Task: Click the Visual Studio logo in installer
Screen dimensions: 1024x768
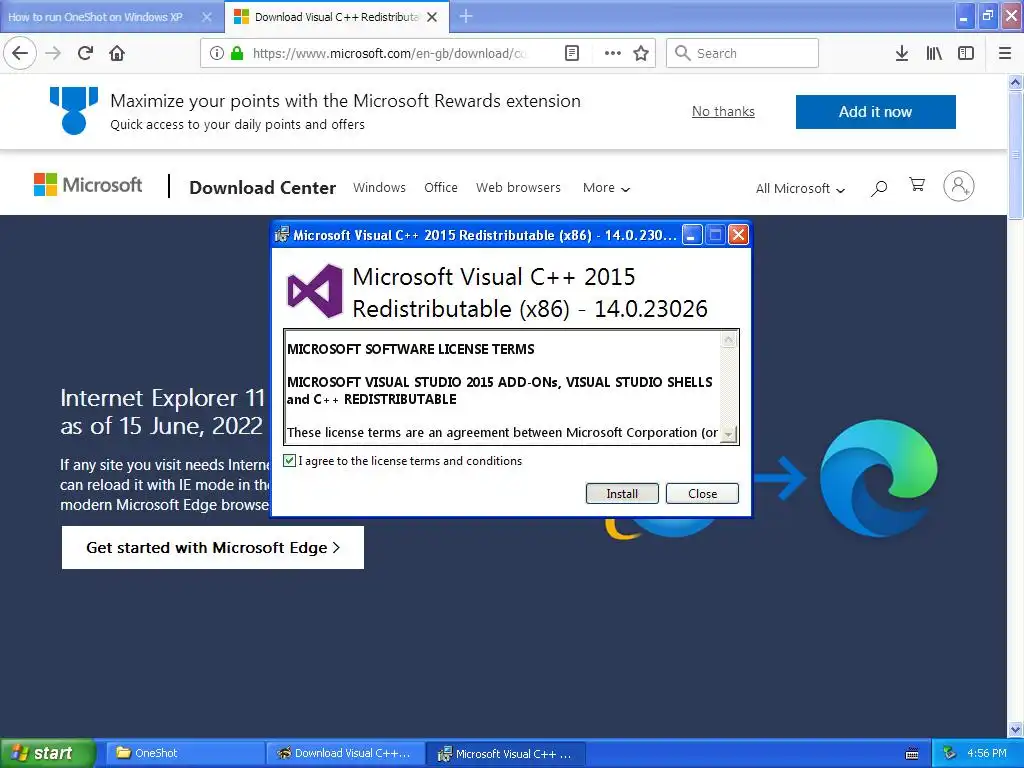Action: 315,291
